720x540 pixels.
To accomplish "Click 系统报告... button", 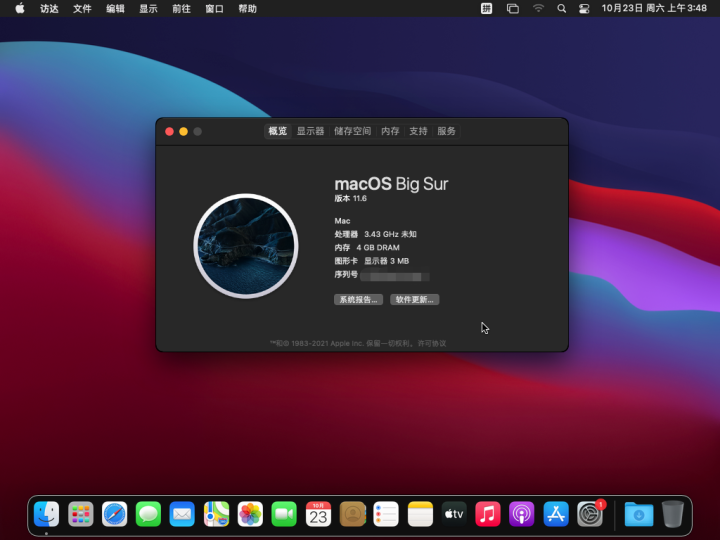I will 358,300.
